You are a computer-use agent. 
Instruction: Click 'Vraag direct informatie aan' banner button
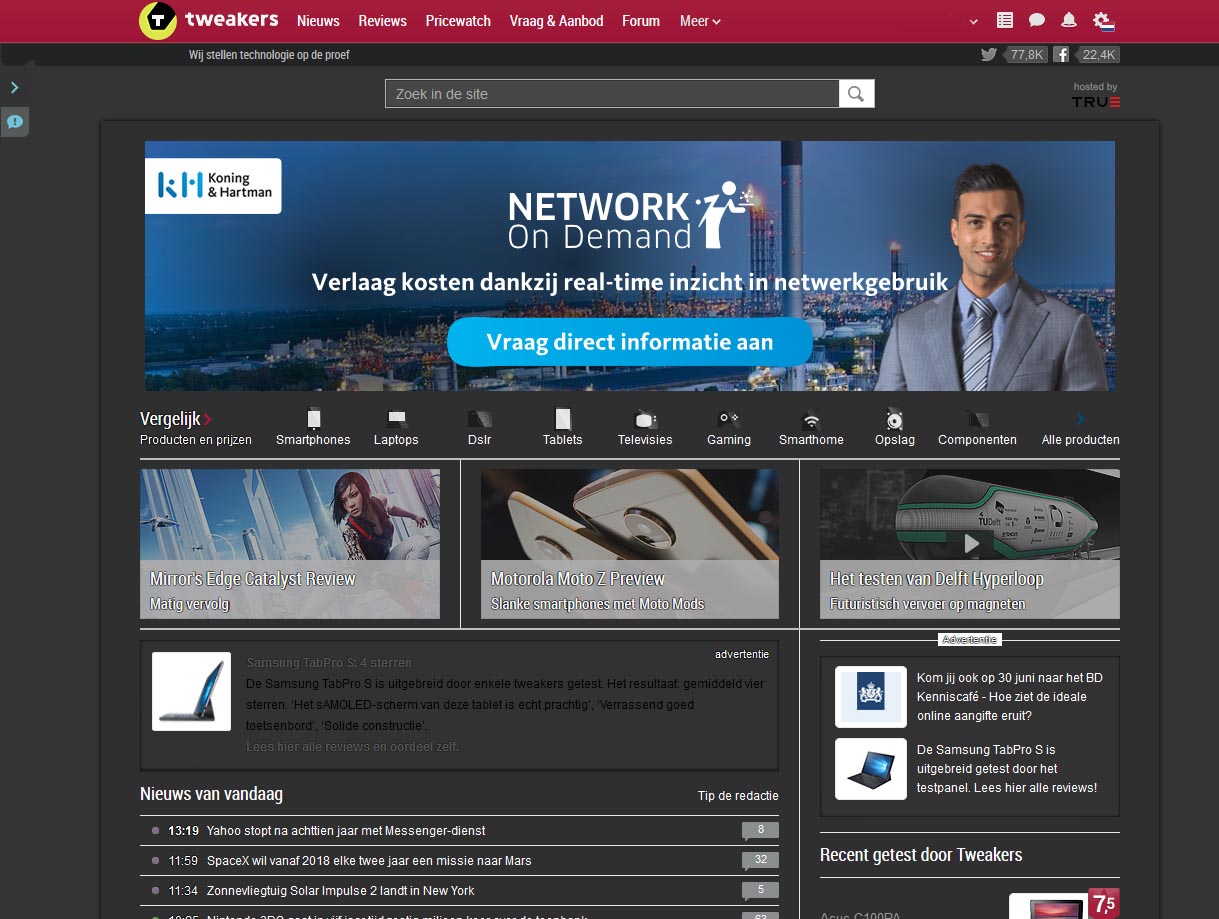click(630, 342)
